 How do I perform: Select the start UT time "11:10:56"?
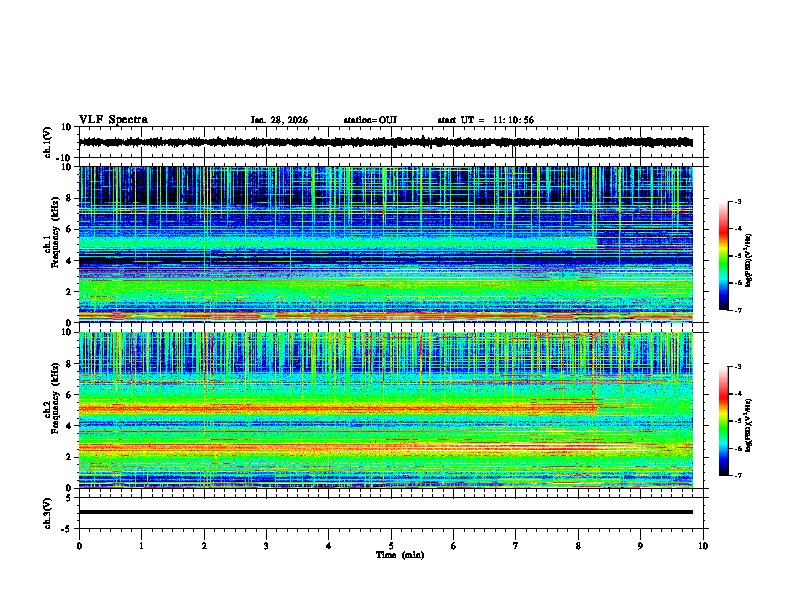(x=513, y=120)
